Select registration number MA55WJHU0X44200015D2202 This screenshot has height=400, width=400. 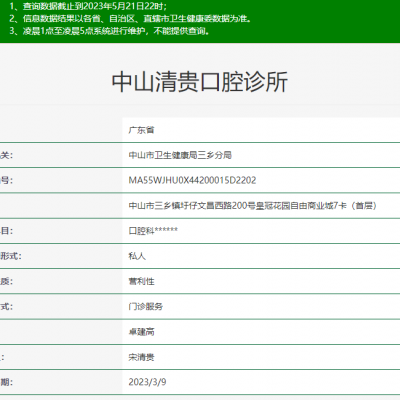pyautogui.click(x=192, y=180)
